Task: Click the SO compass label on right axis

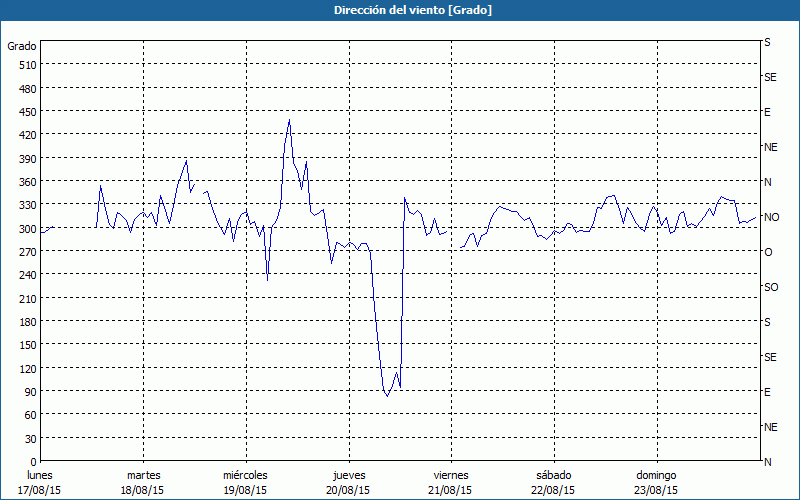Action: click(x=770, y=287)
